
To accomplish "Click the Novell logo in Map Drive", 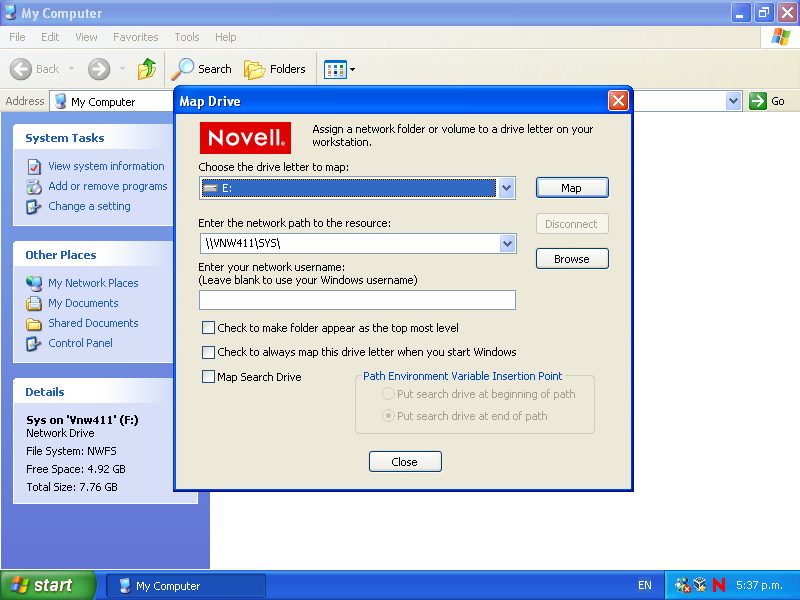I will pyautogui.click(x=245, y=138).
